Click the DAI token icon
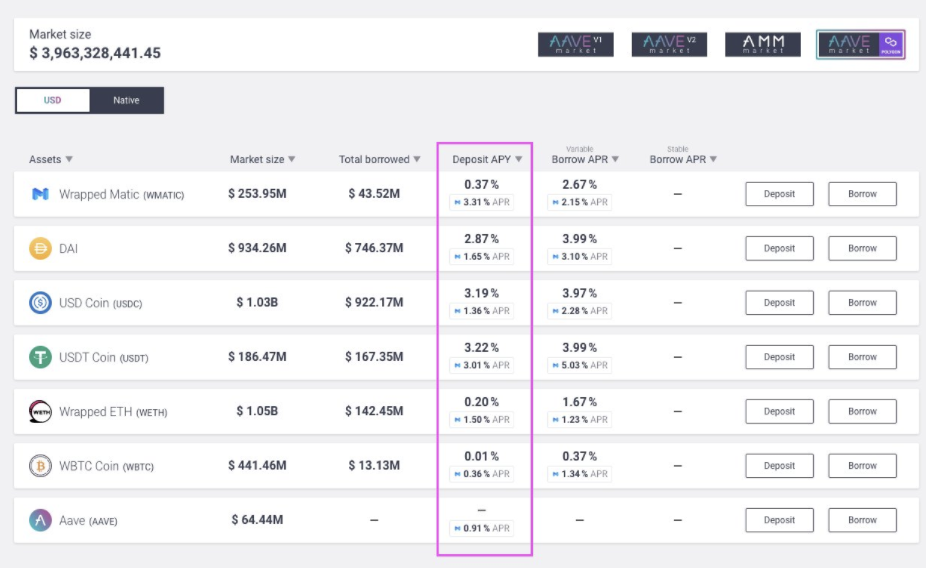926x568 pixels. point(40,249)
